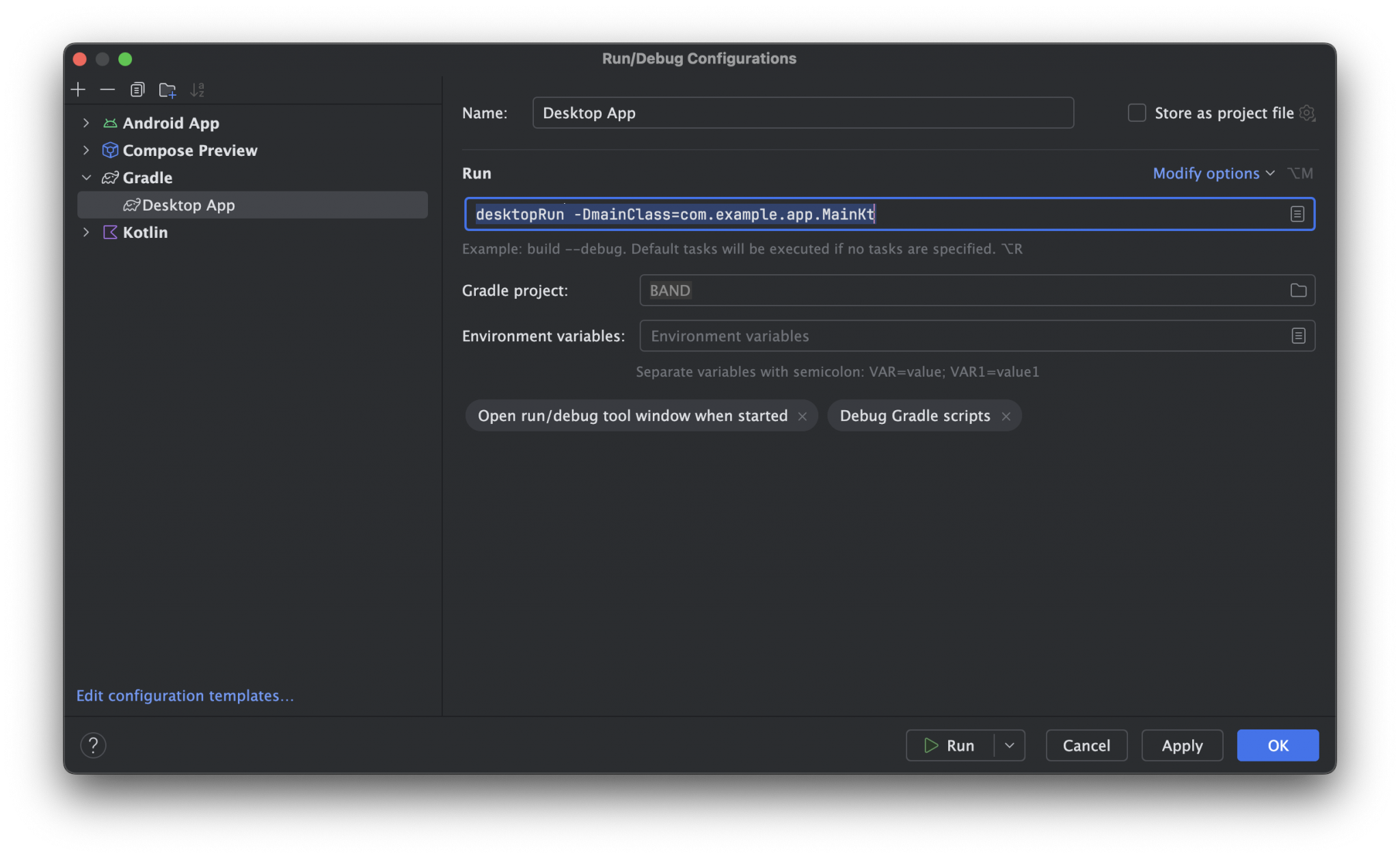Screen dimensions: 1400x858
Task: Select Desktop App configuration in tree
Action: 252,205
